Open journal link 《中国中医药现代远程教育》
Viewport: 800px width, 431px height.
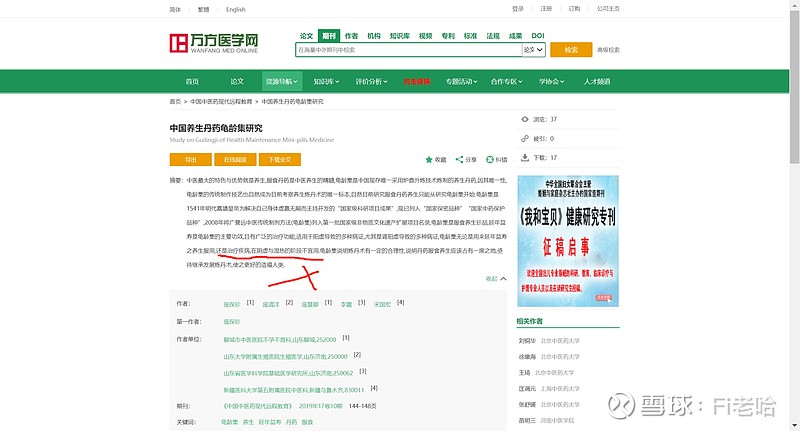point(257,406)
